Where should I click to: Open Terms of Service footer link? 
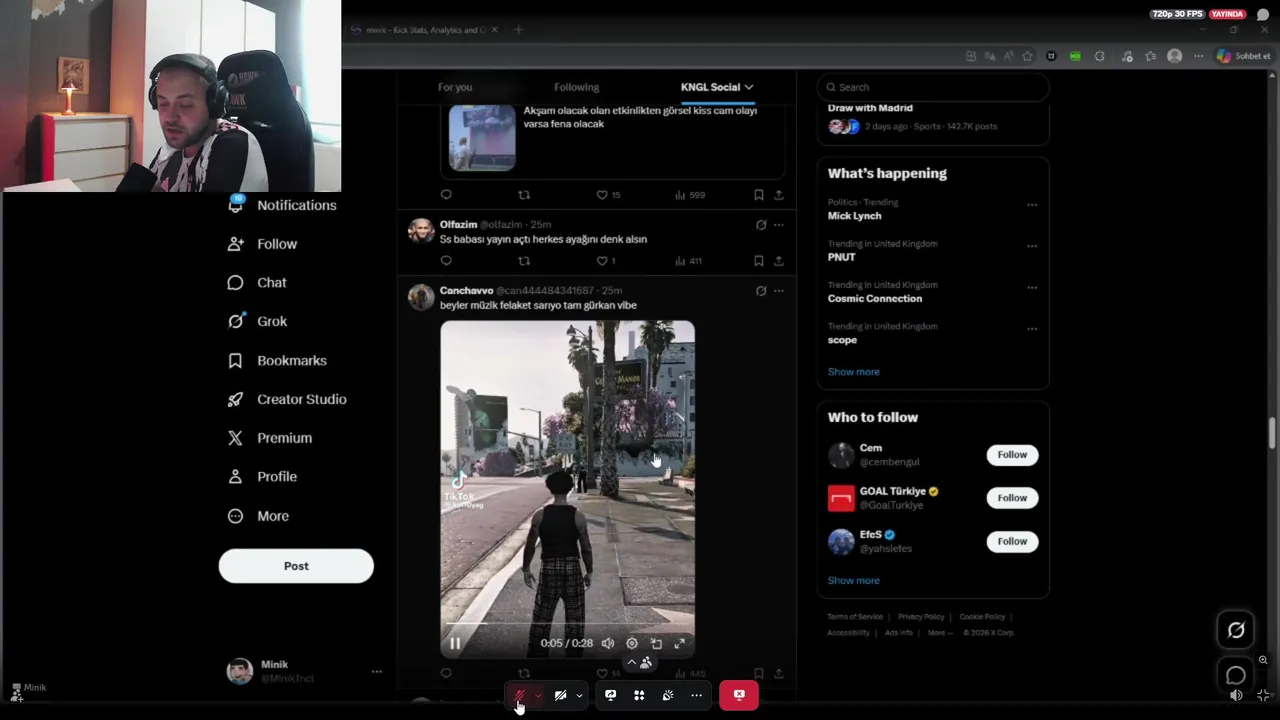pos(854,617)
